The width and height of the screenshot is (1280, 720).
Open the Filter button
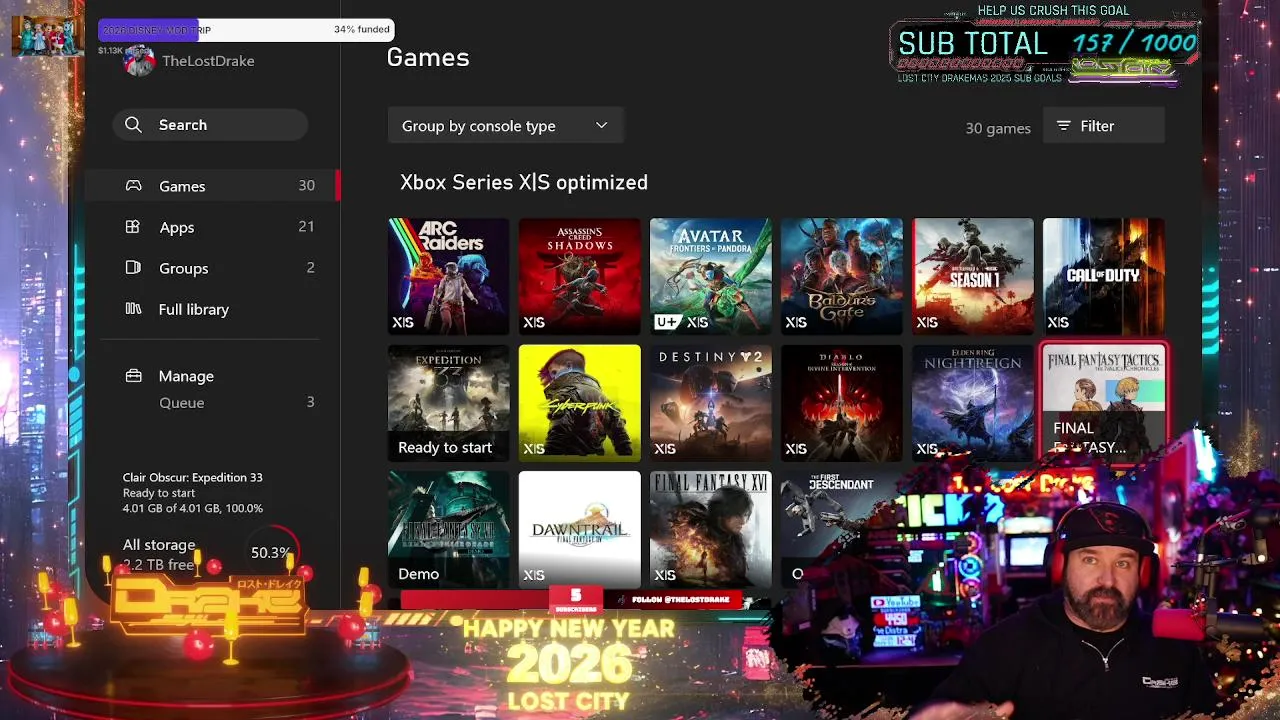[1104, 126]
